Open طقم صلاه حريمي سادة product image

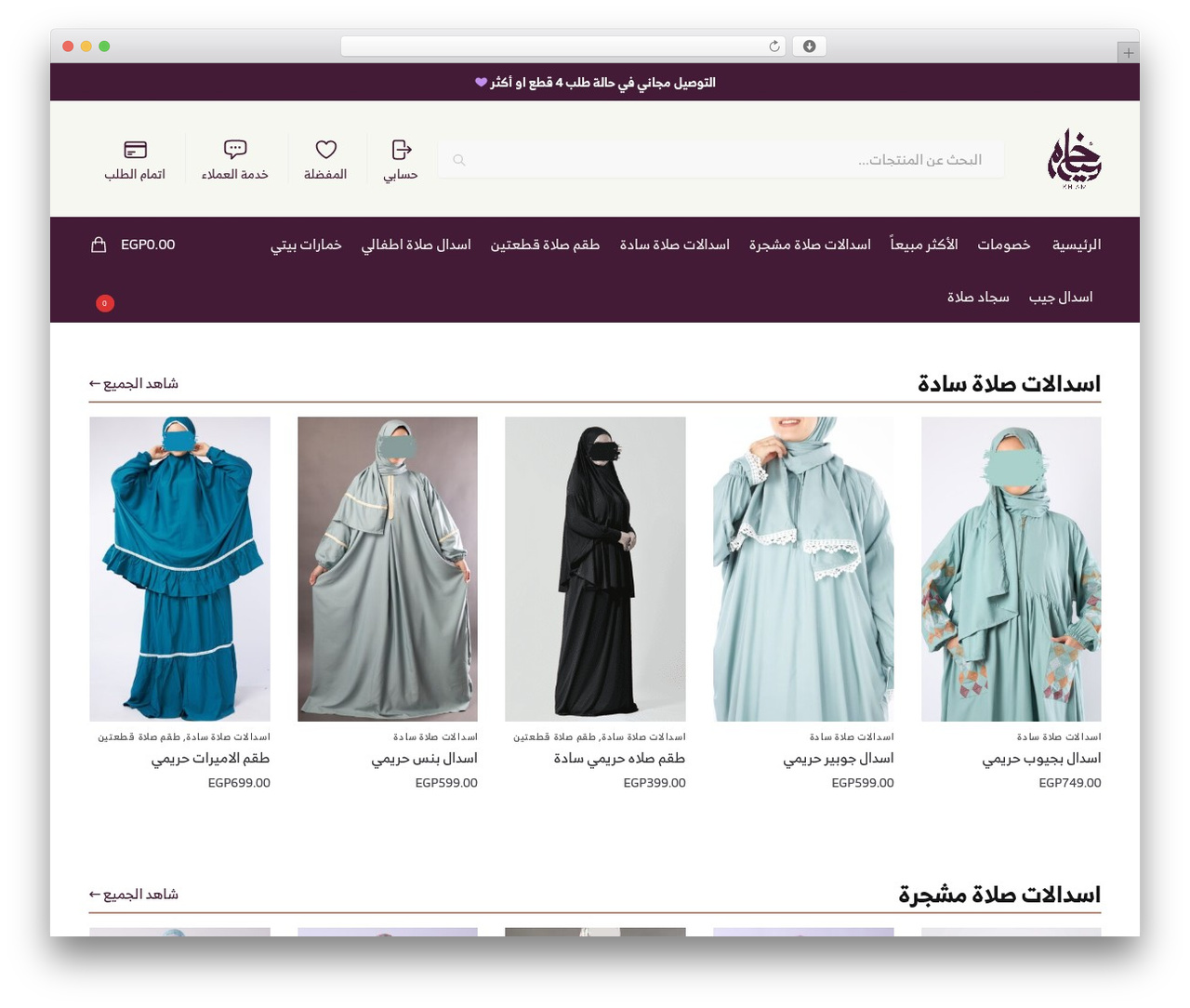coord(595,568)
